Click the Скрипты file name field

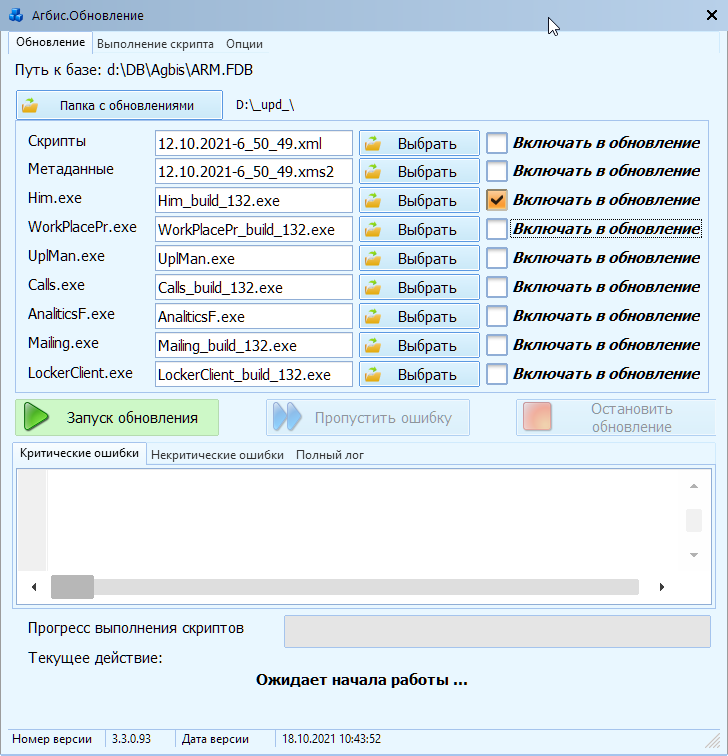tap(254, 143)
